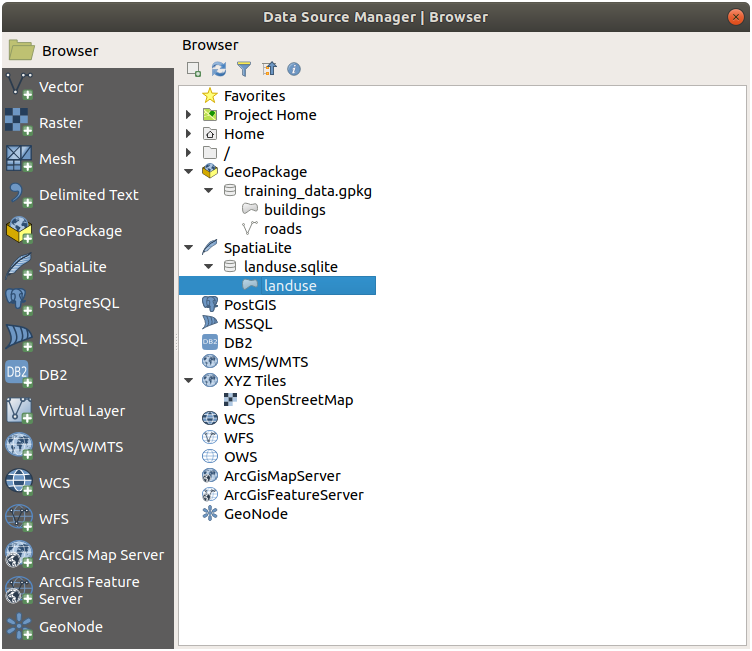Screen dimensions: 752x651
Task: Click the Virtual Layer sidebar icon
Action: (20, 411)
